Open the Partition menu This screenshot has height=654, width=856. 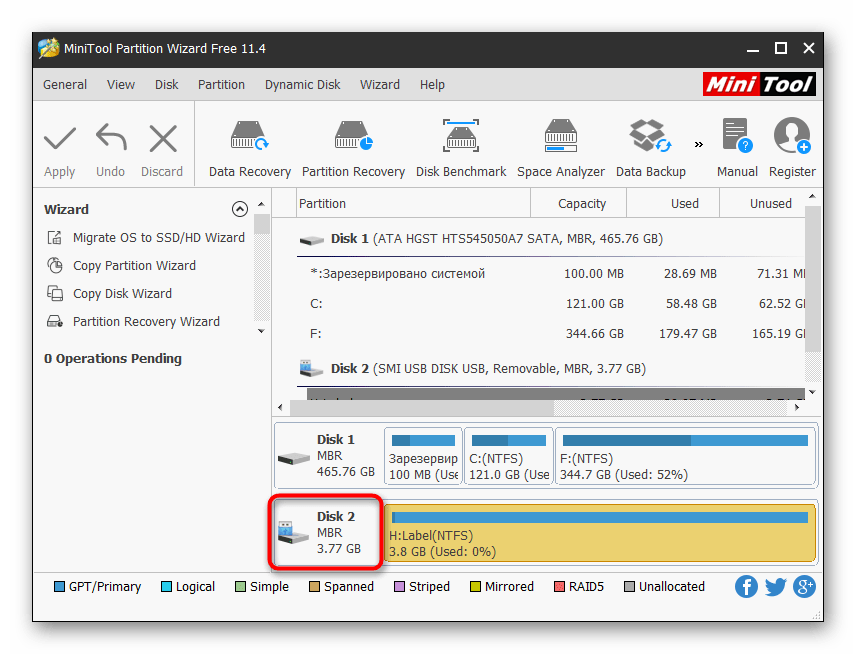click(x=221, y=85)
